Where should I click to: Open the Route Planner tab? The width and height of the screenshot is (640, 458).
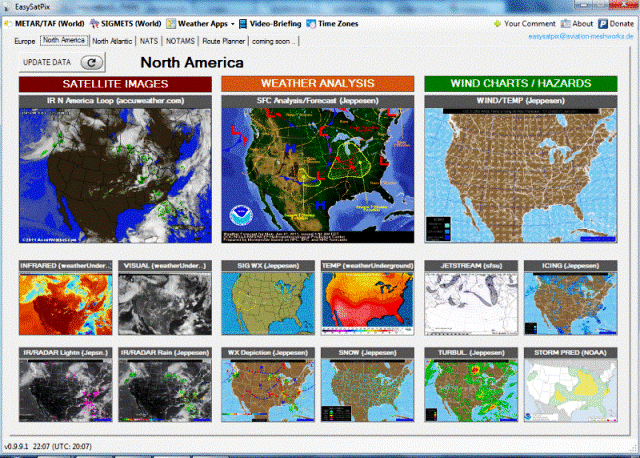point(223,41)
